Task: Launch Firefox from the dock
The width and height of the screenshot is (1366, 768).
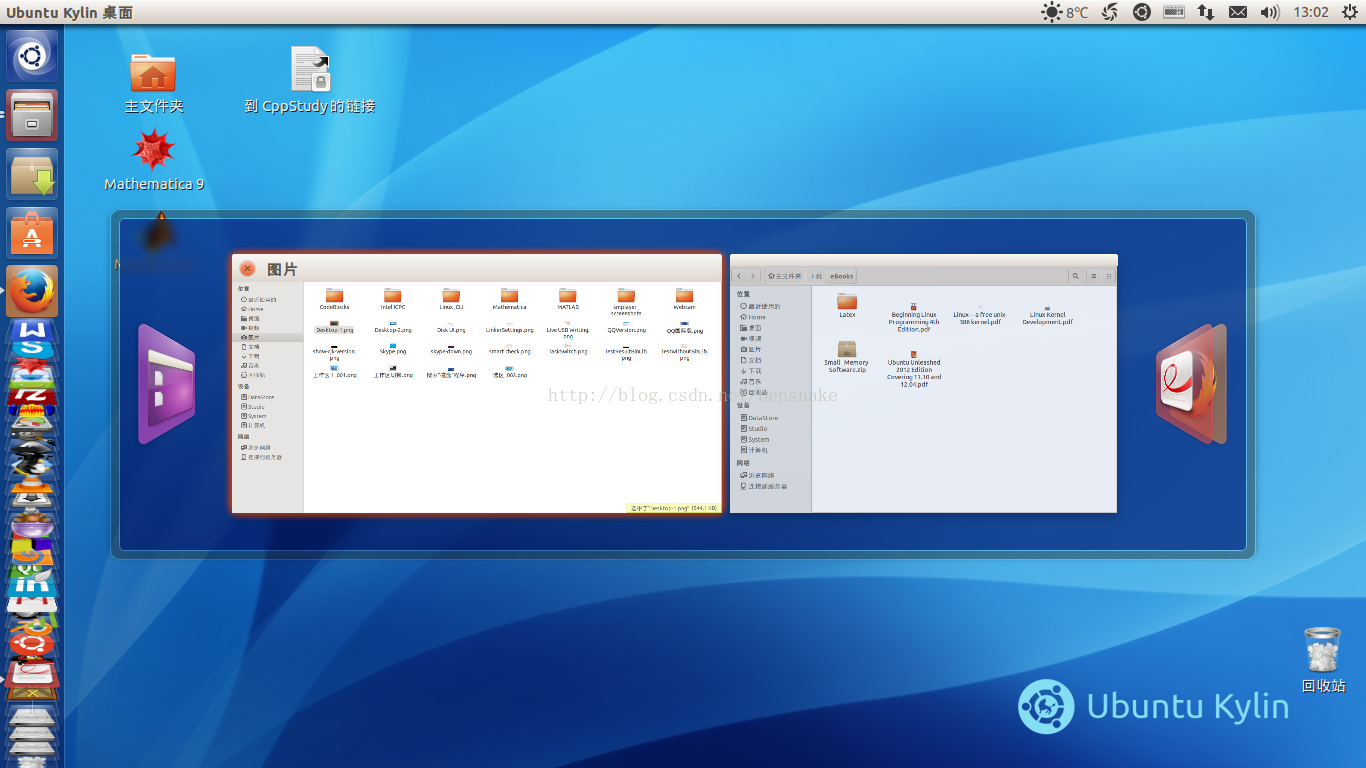Action: [x=32, y=292]
